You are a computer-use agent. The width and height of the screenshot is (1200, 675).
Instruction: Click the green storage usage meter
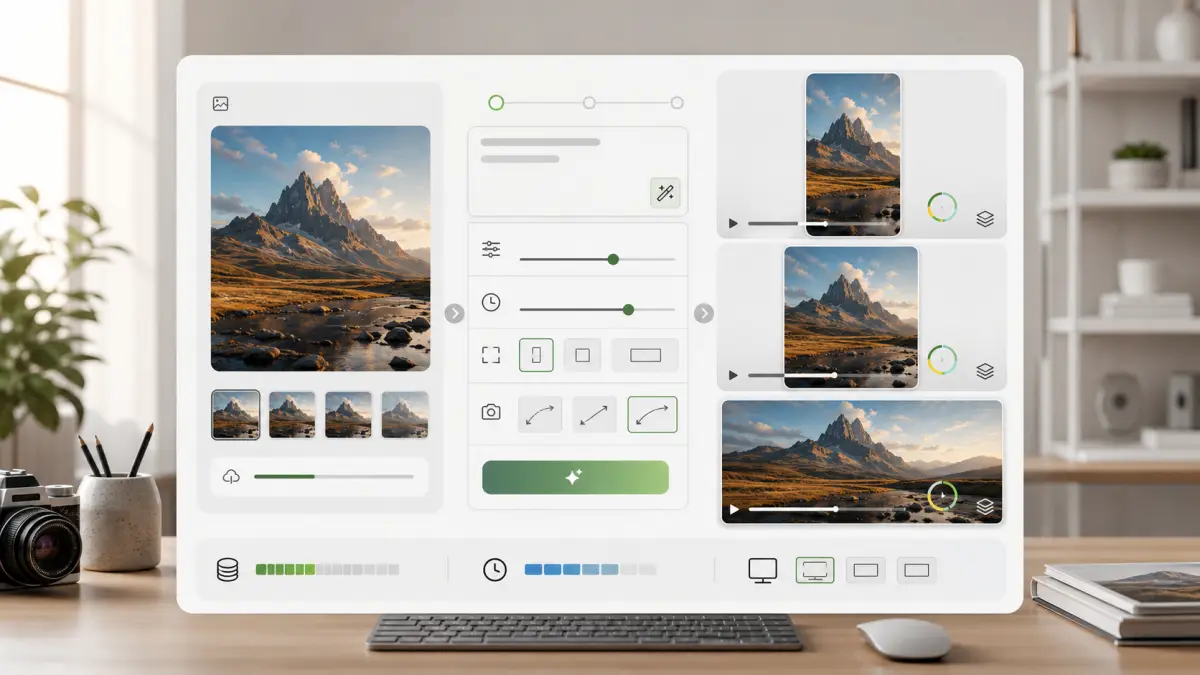(327, 570)
